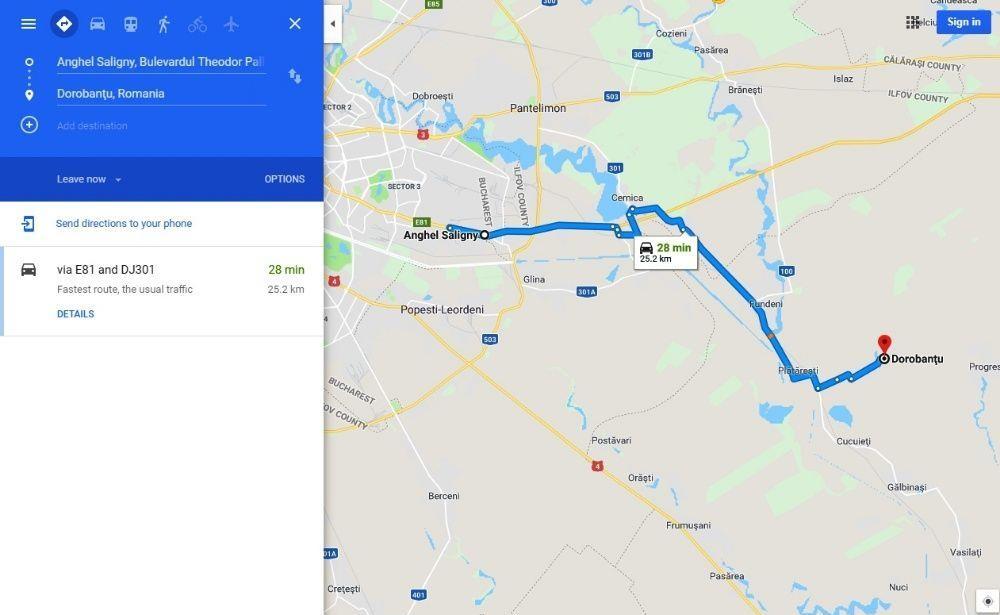
Task: Click the Sign in button
Action: tap(964, 22)
